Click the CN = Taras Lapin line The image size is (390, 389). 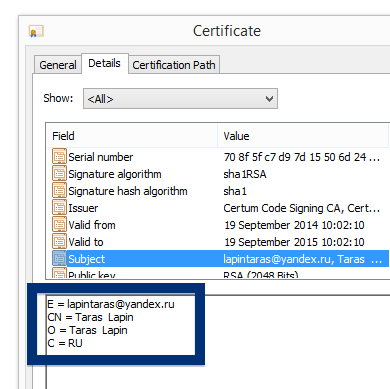pyautogui.click(x=90, y=317)
